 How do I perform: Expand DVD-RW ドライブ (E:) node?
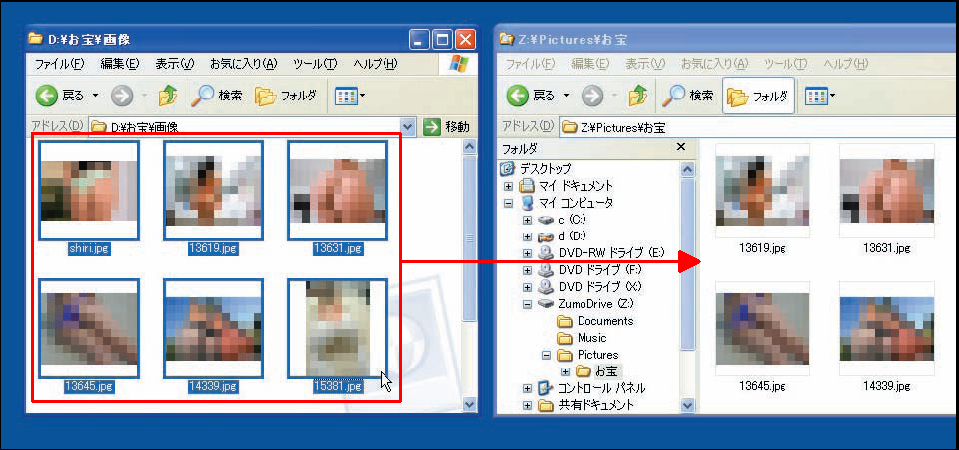[x=528, y=253]
